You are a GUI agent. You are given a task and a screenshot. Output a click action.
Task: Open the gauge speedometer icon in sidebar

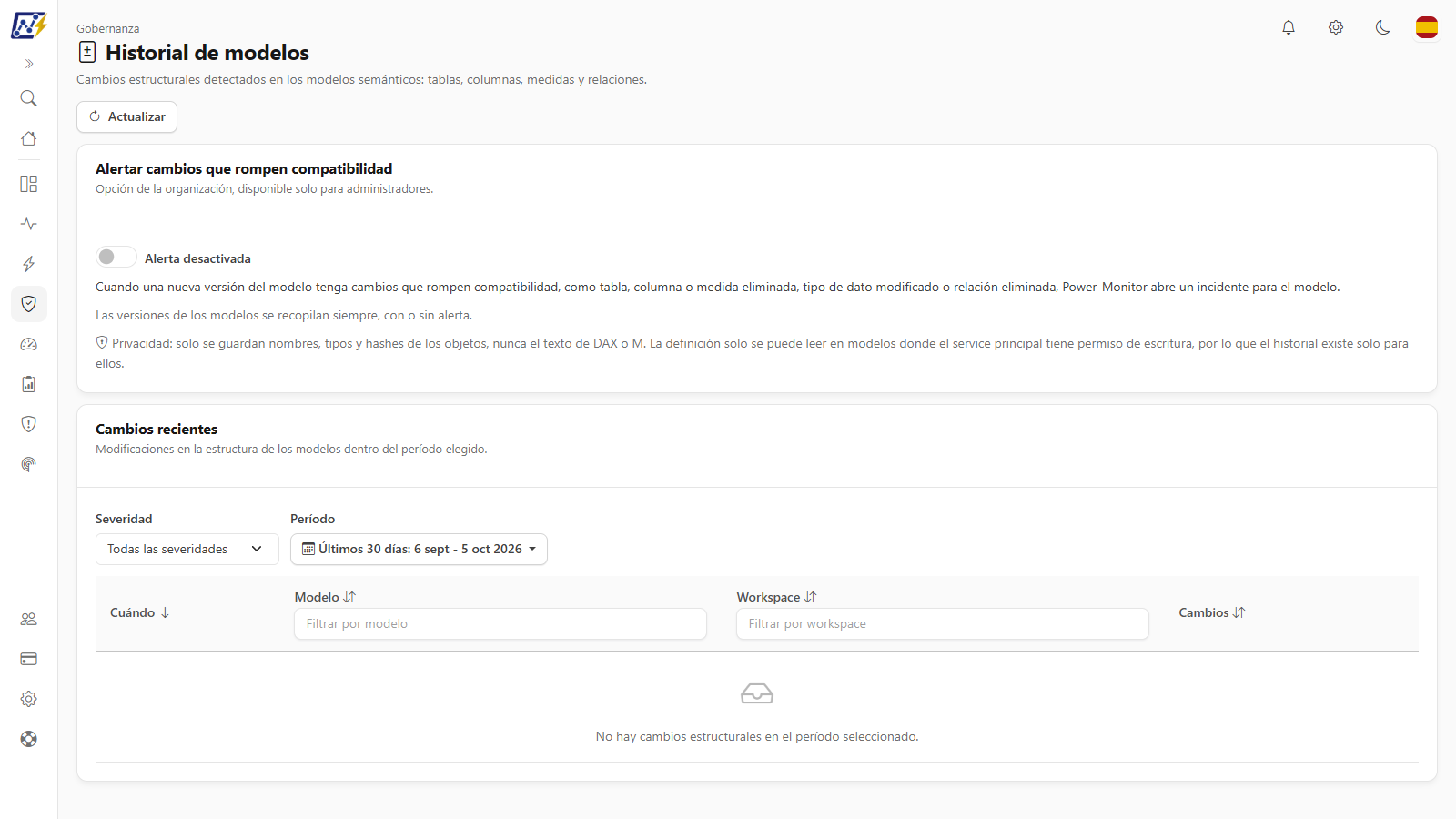(29, 344)
